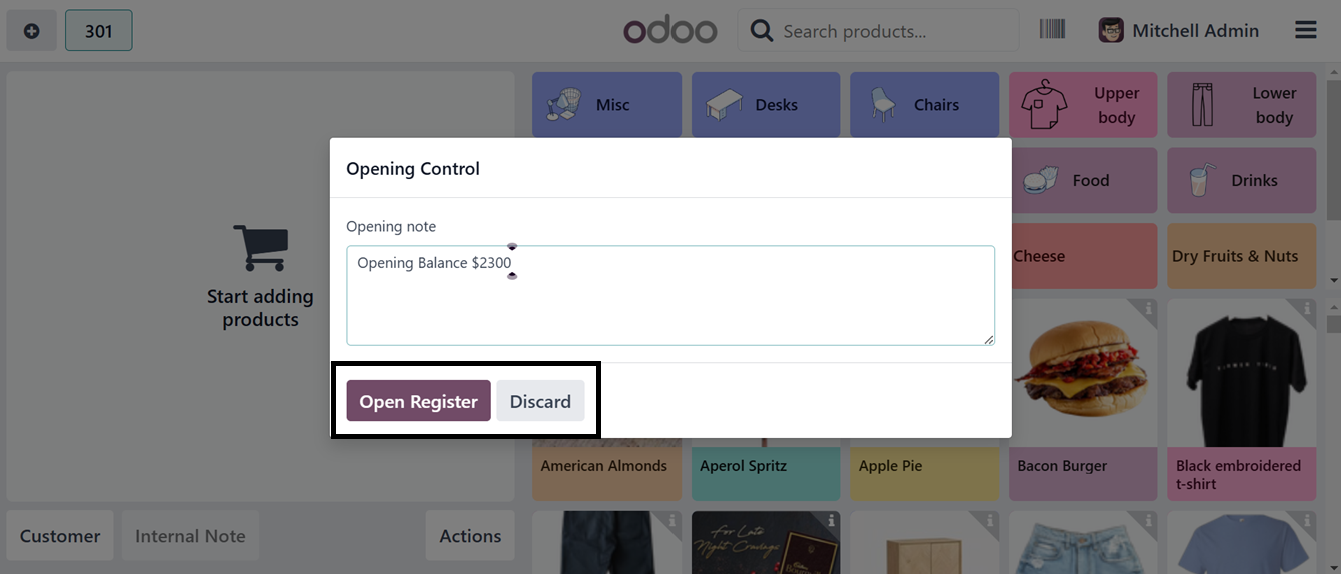
Task: Click the Customer button
Action: coord(60,536)
